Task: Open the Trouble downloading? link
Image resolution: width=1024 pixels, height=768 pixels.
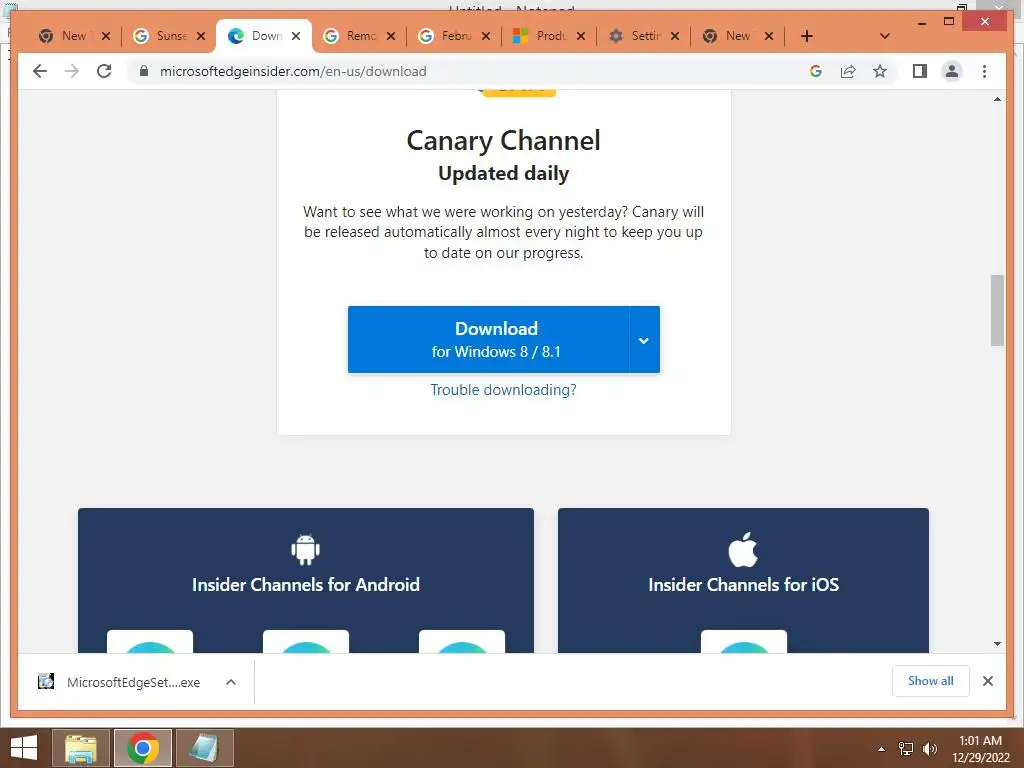Action: click(x=503, y=390)
